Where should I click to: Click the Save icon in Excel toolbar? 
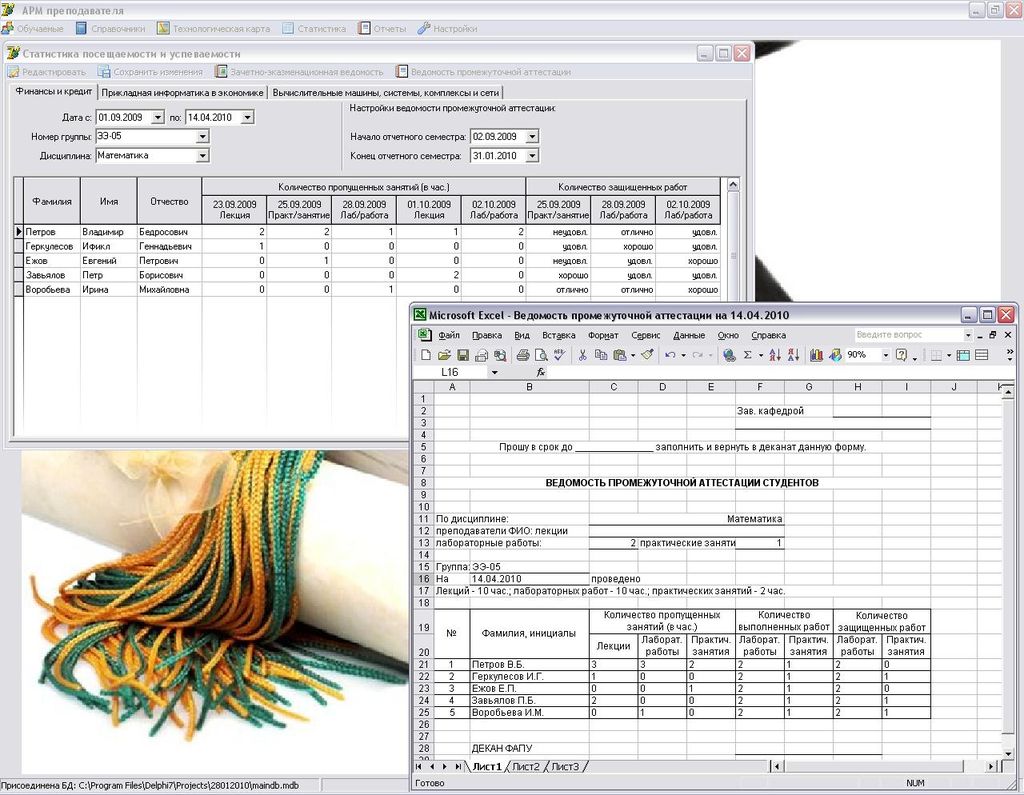tap(462, 355)
